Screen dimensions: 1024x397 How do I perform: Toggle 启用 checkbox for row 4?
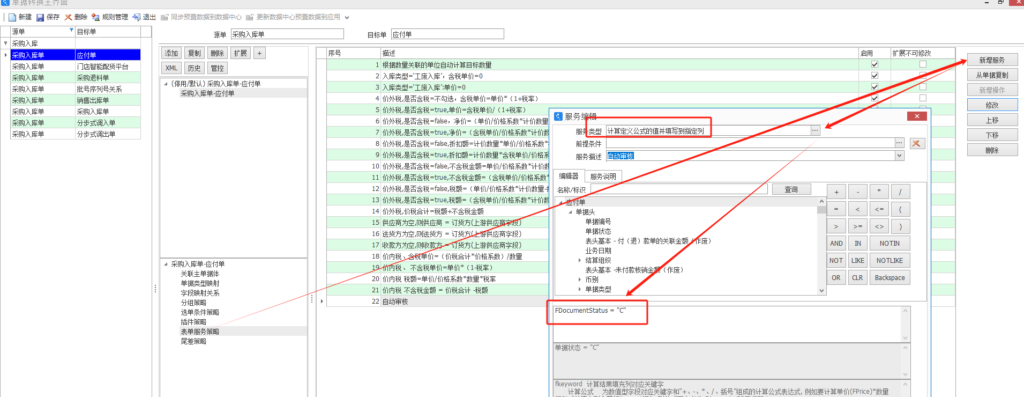tap(874, 98)
